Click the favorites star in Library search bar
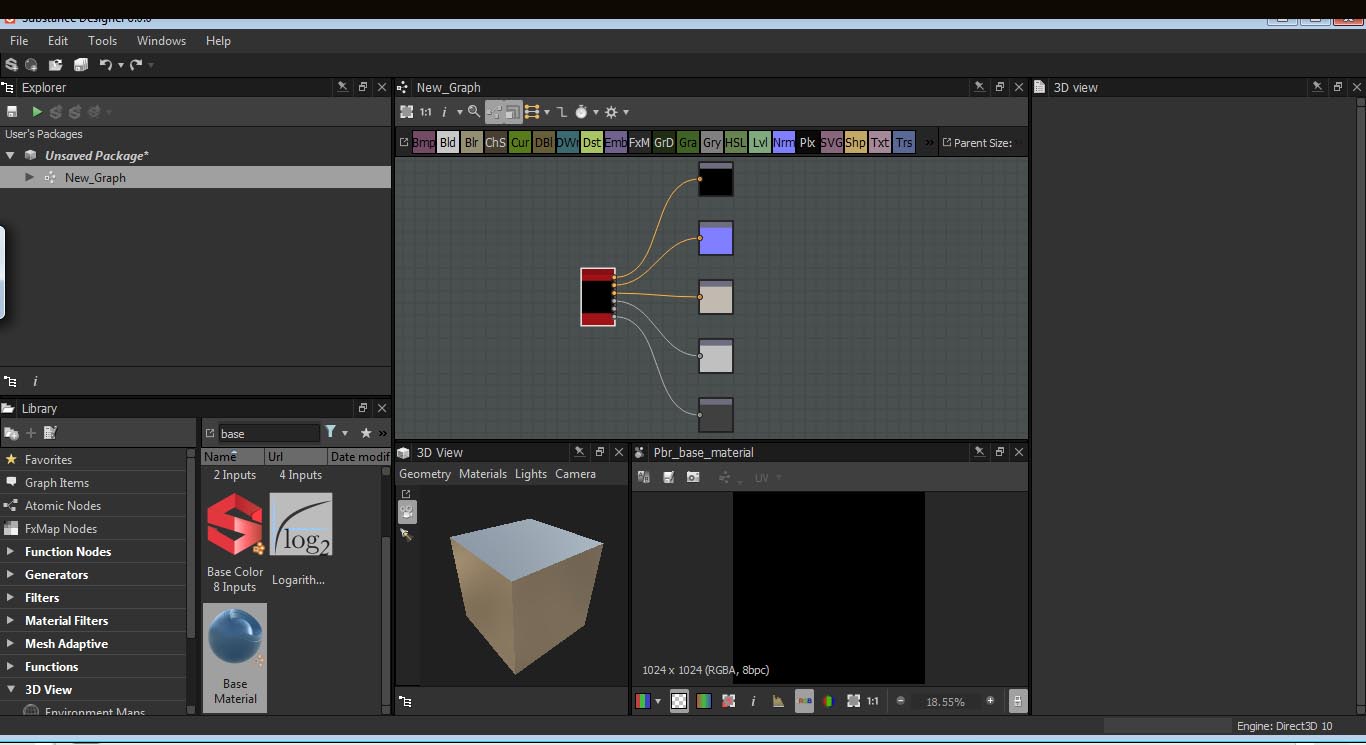This screenshot has width=1366, height=745. coord(366,433)
